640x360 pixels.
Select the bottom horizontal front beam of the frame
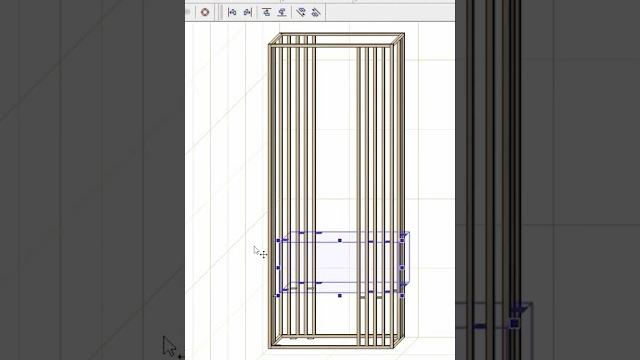pyautogui.click(x=331, y=347)
